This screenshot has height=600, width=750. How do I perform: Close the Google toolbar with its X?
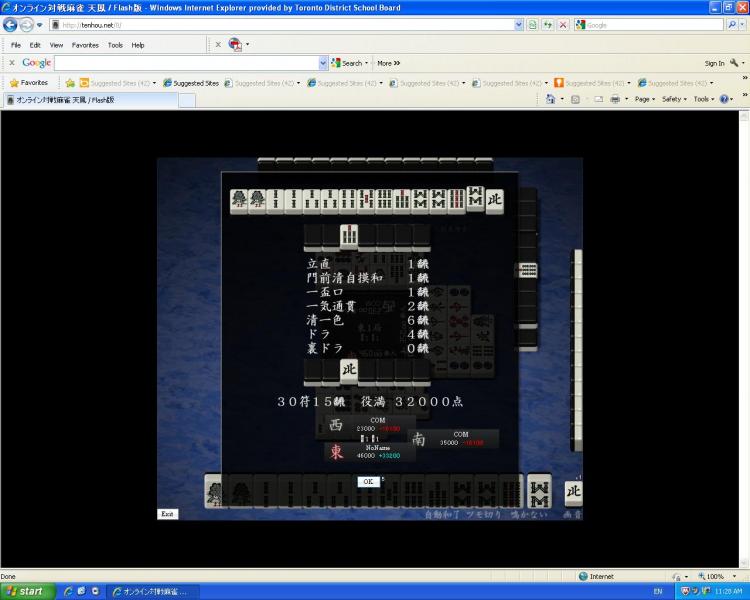click(12, 63)
